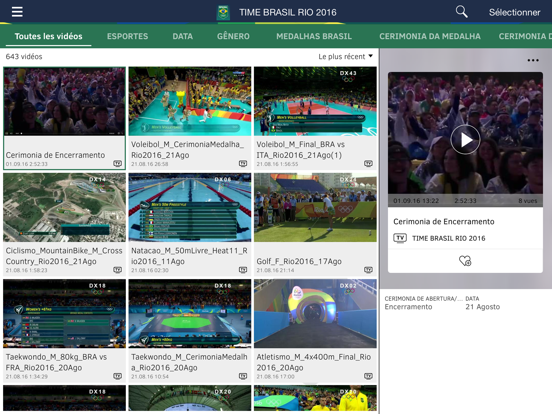Image resolution: width=552 pixels, height=414 pixels.
Task: Open the CERIMONIA DA MEDALHA tab
Action: 430,36
